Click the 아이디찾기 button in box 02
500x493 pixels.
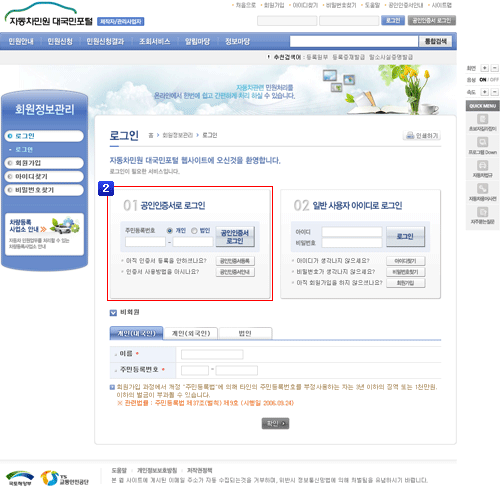(405, 261)
